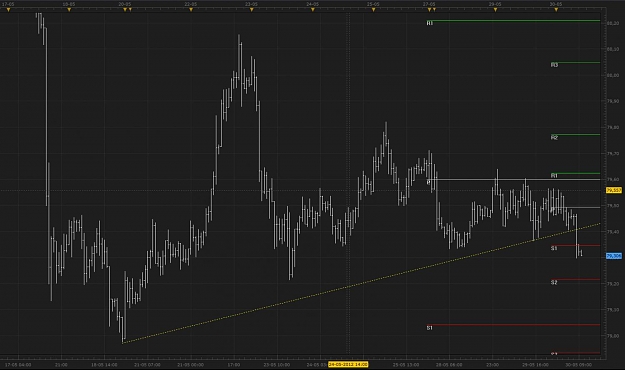This screenshot has height=370, width=625.
Task: Click the 23-05 10:00 time axis label
Action: (277, 364)
